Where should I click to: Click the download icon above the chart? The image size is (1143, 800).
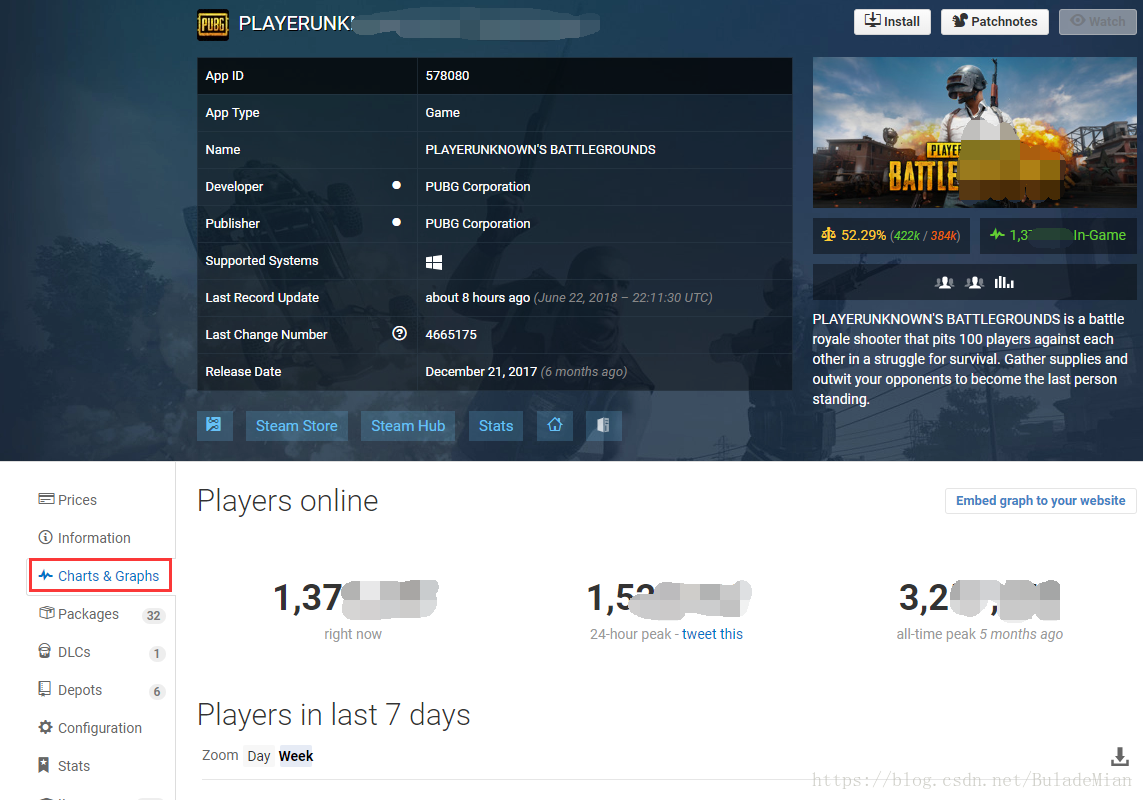coord(1120,757)
